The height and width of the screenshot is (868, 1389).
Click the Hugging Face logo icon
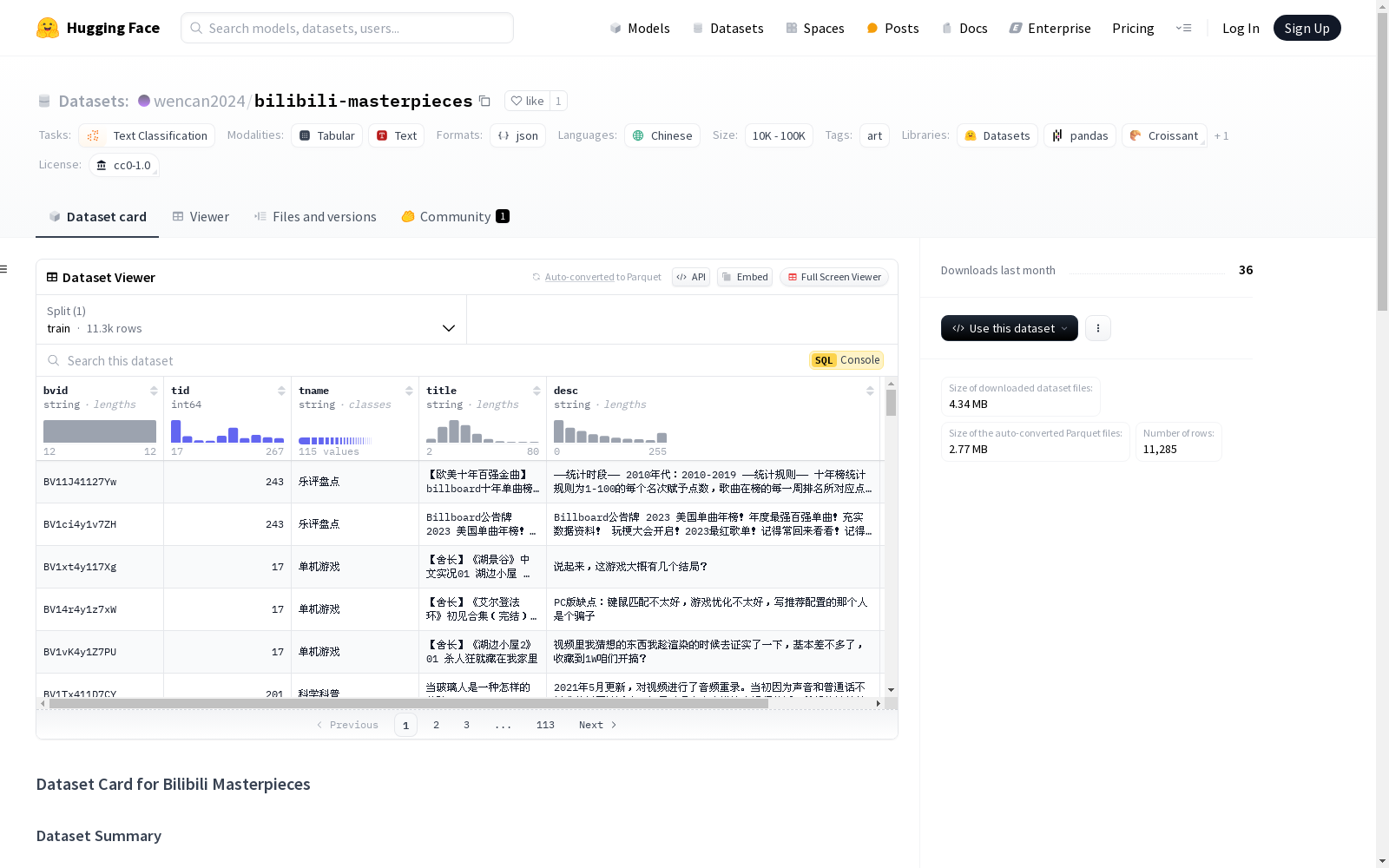[48, 28]
